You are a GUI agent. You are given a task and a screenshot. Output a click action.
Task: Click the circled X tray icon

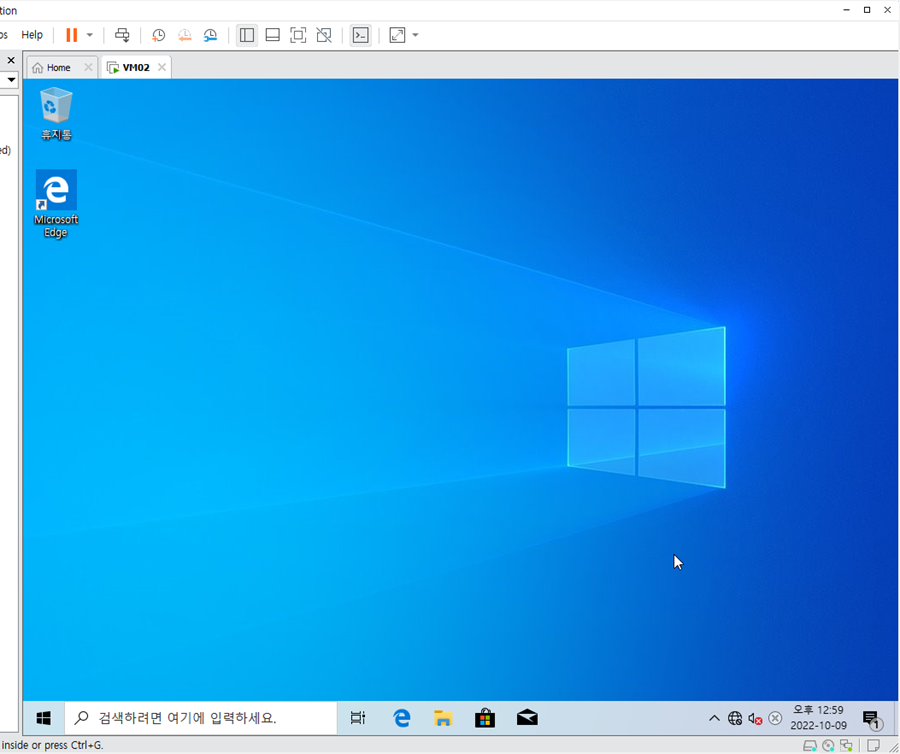[775, 718]
